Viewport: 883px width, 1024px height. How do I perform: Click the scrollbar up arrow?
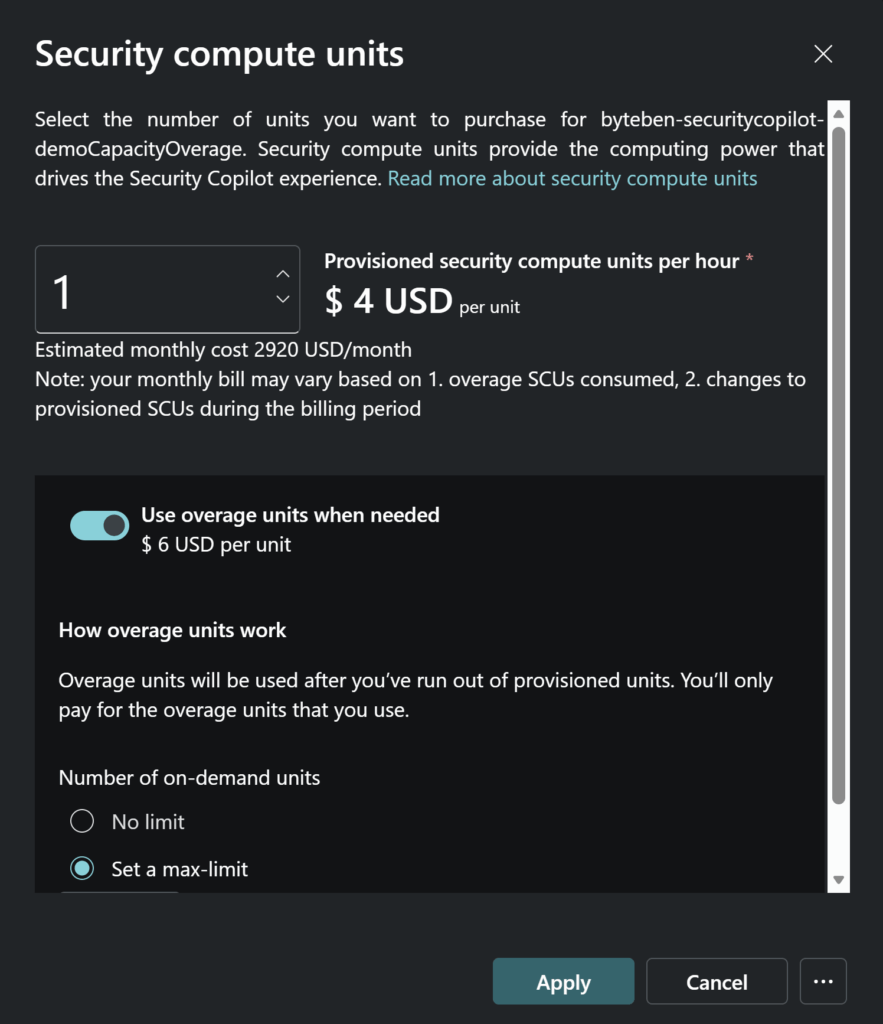pos(839,110)
